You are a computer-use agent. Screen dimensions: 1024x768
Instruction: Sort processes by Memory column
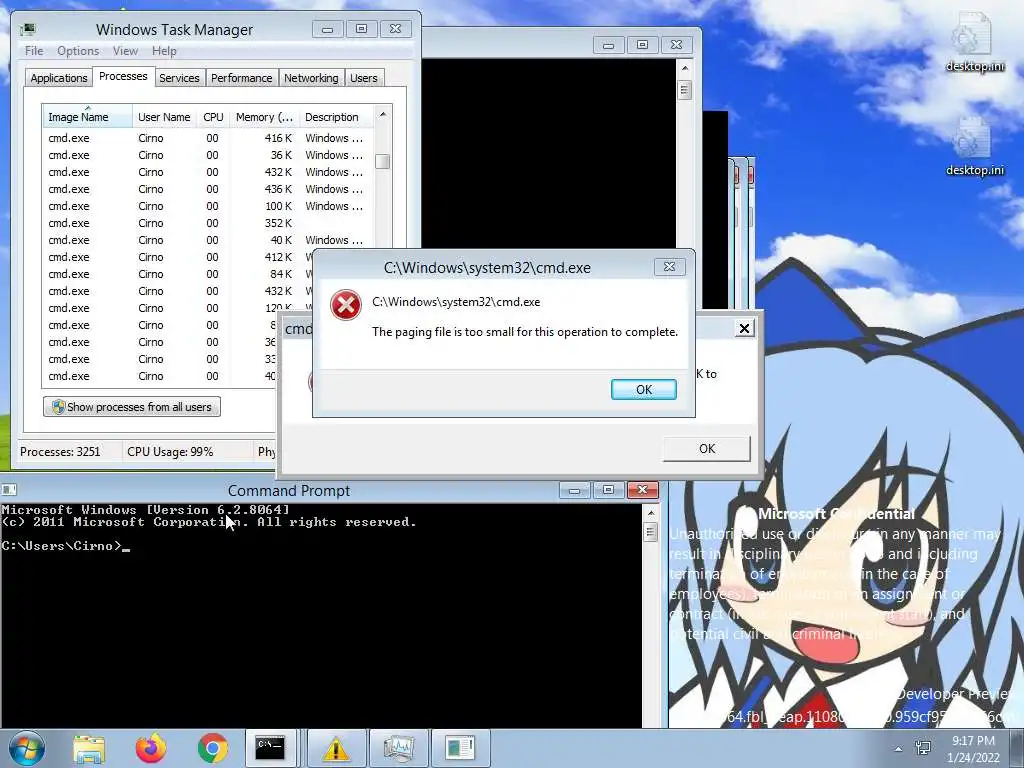pos(264,117)
